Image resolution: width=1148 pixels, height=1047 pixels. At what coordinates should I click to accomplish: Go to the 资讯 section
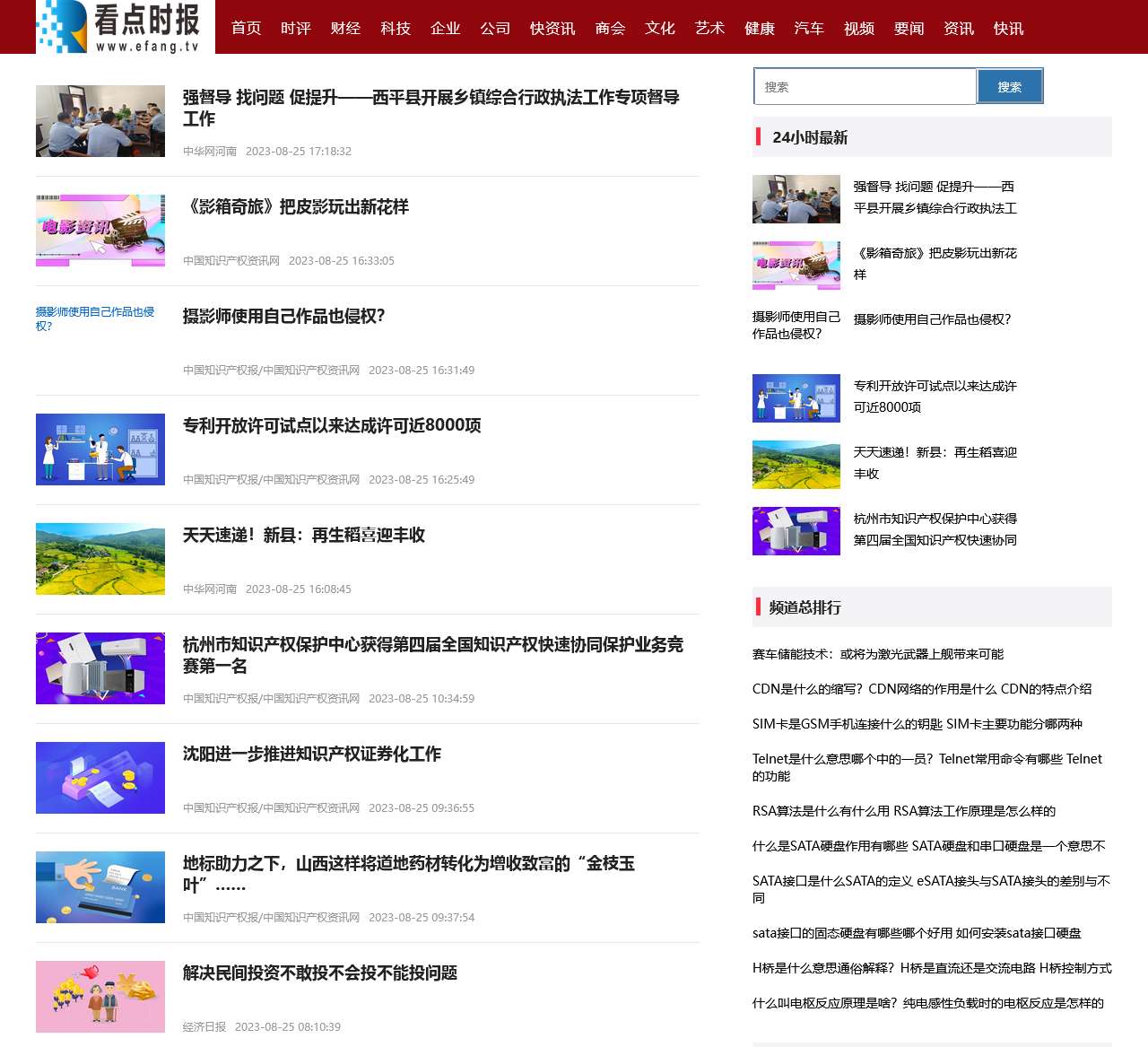pos(959,29)
